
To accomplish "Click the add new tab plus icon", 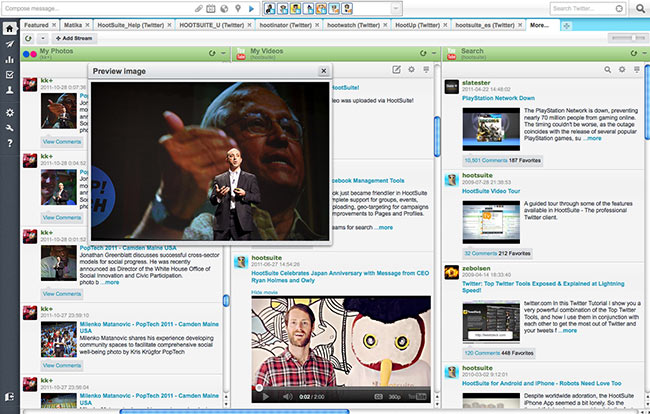I will [566, 26].
